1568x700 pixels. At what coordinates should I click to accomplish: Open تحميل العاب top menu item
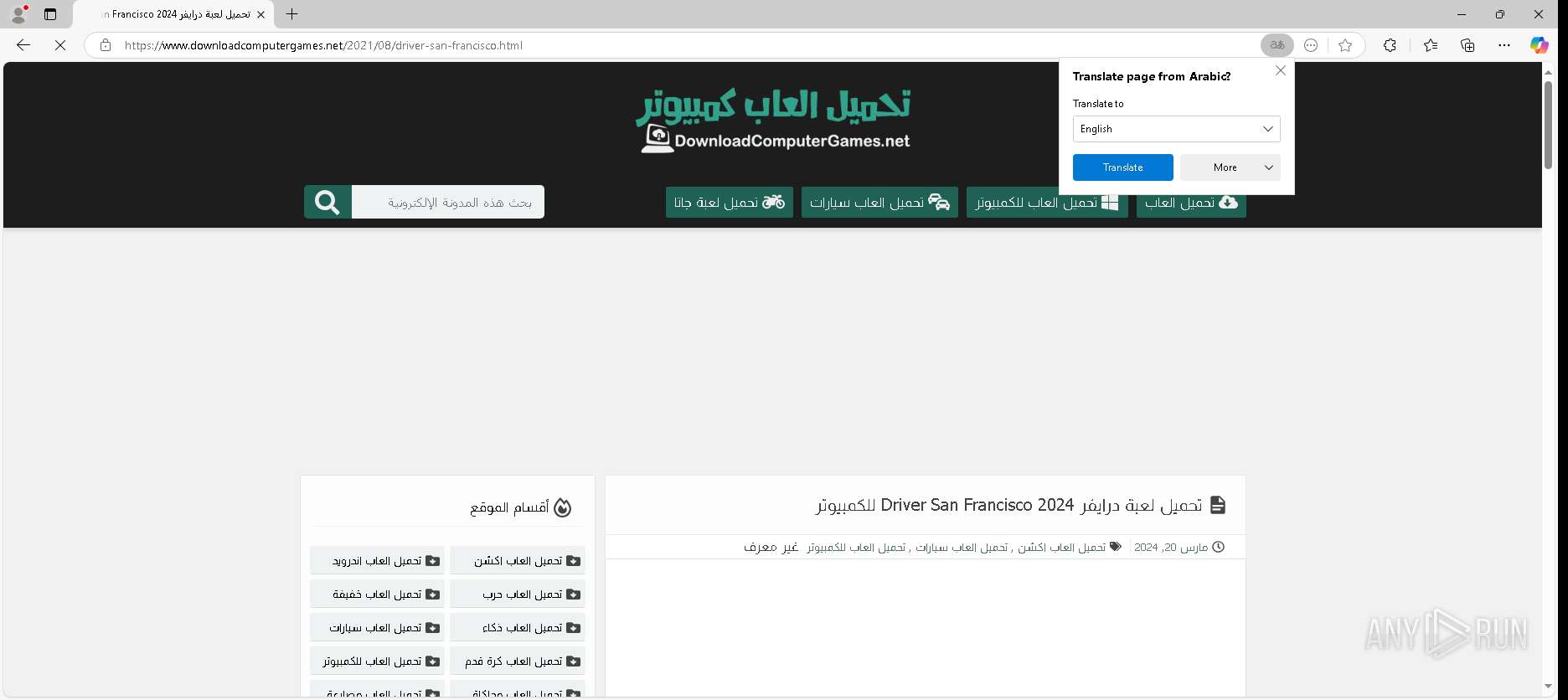pyautogui.click(x=1191, y=202)
